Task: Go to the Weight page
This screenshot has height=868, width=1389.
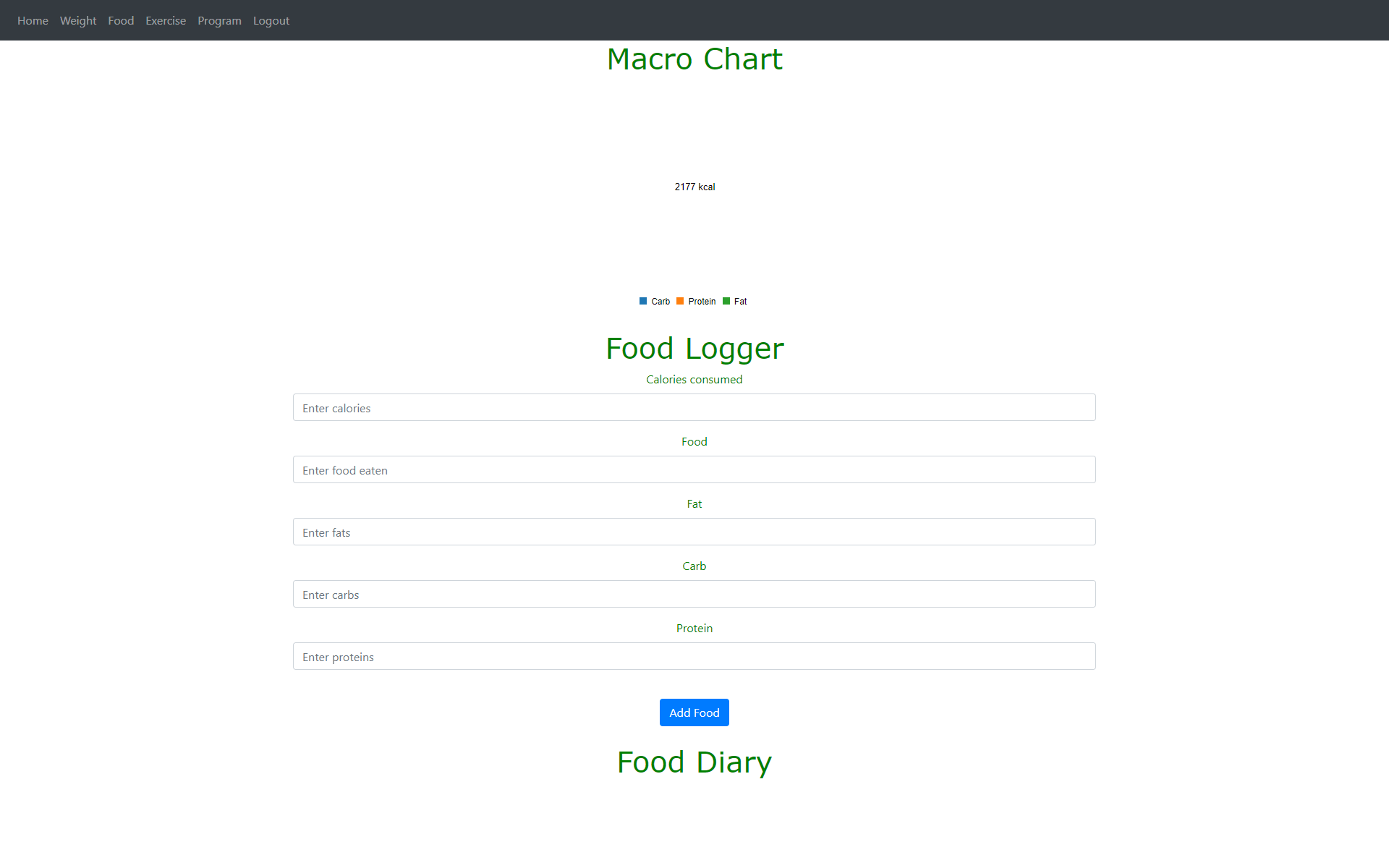Action: 78,20
